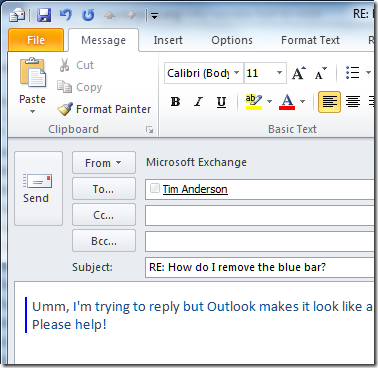This screenshot has width=378, height=368.
Task: Click Grow Font icon
Action: (x=298, y=73)
